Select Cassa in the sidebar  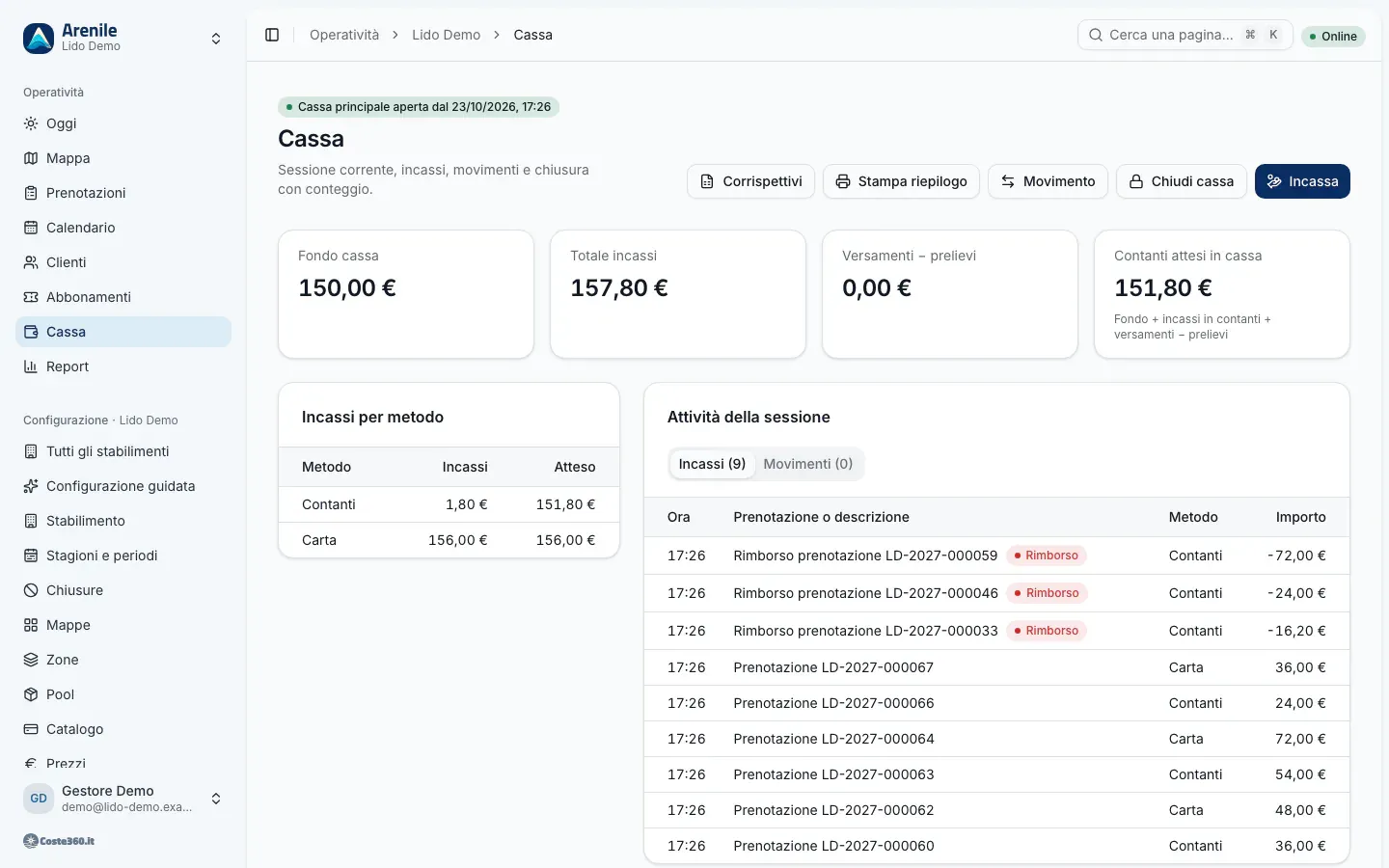(123, 332)
